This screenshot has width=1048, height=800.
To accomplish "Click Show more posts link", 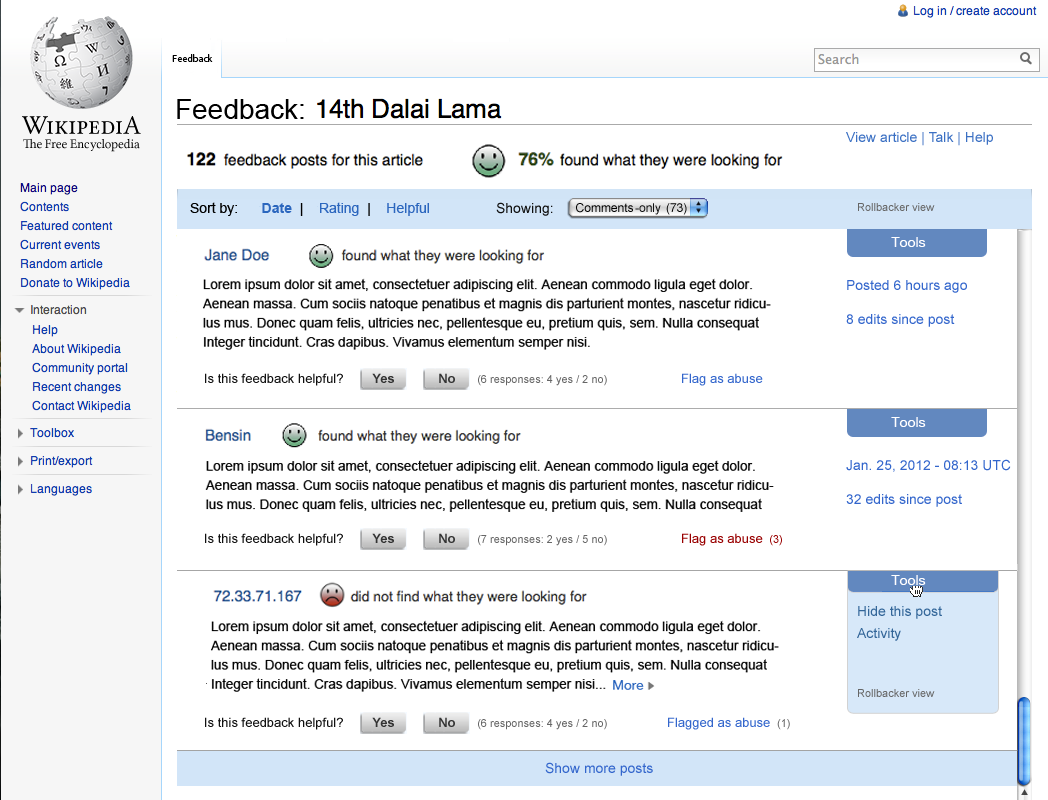I will tap(599, 769).
